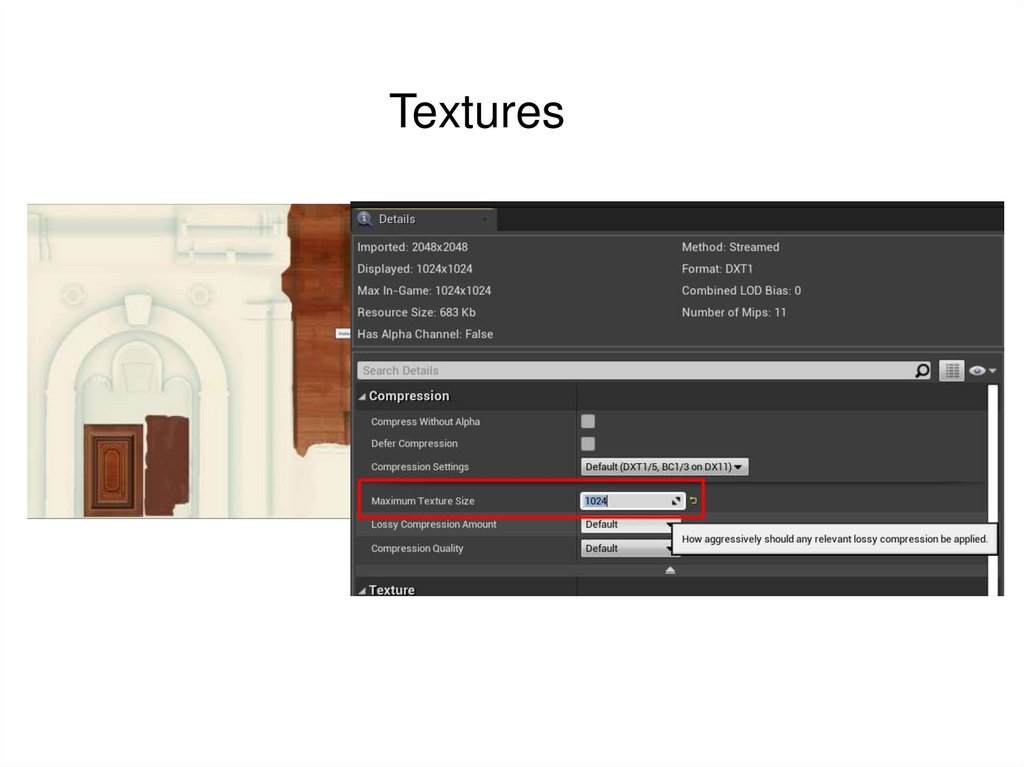The image size is (1024, 767).
Task: Open the property matrix grid icon
Action: [952, 370]
